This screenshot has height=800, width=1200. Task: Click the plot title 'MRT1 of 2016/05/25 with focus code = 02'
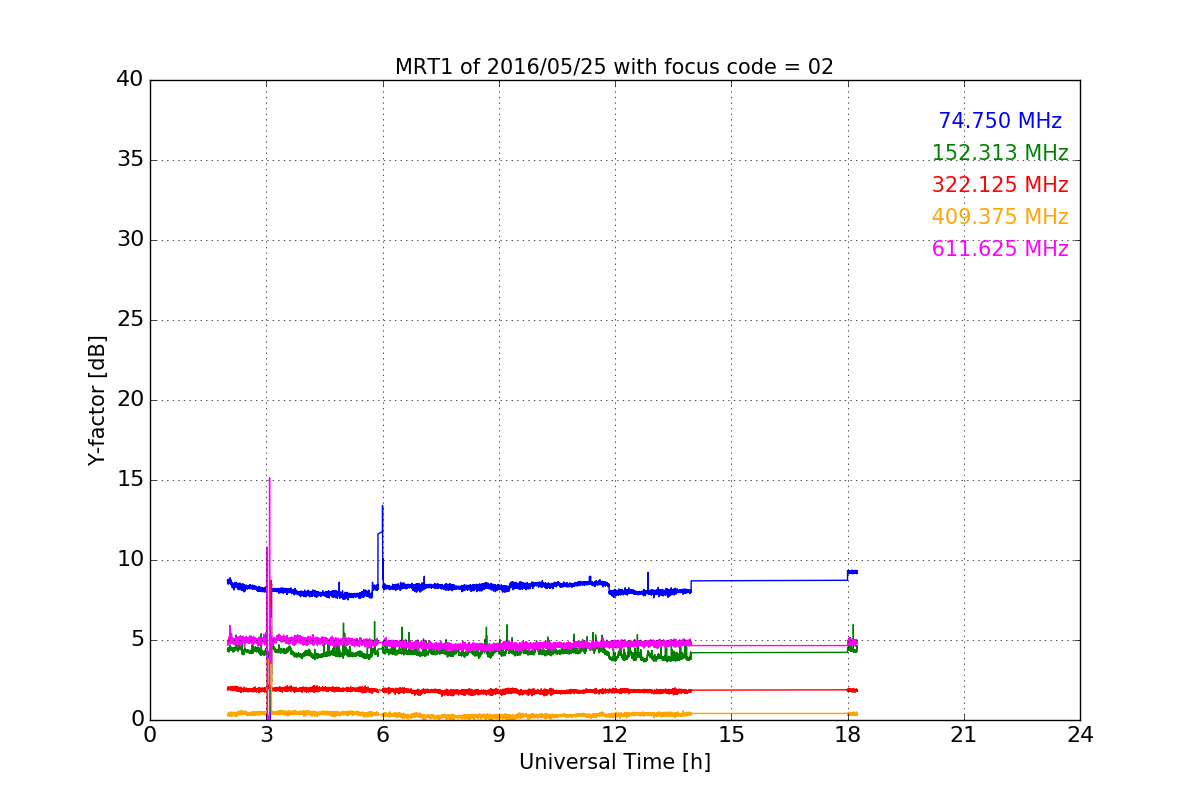[614, 67]
